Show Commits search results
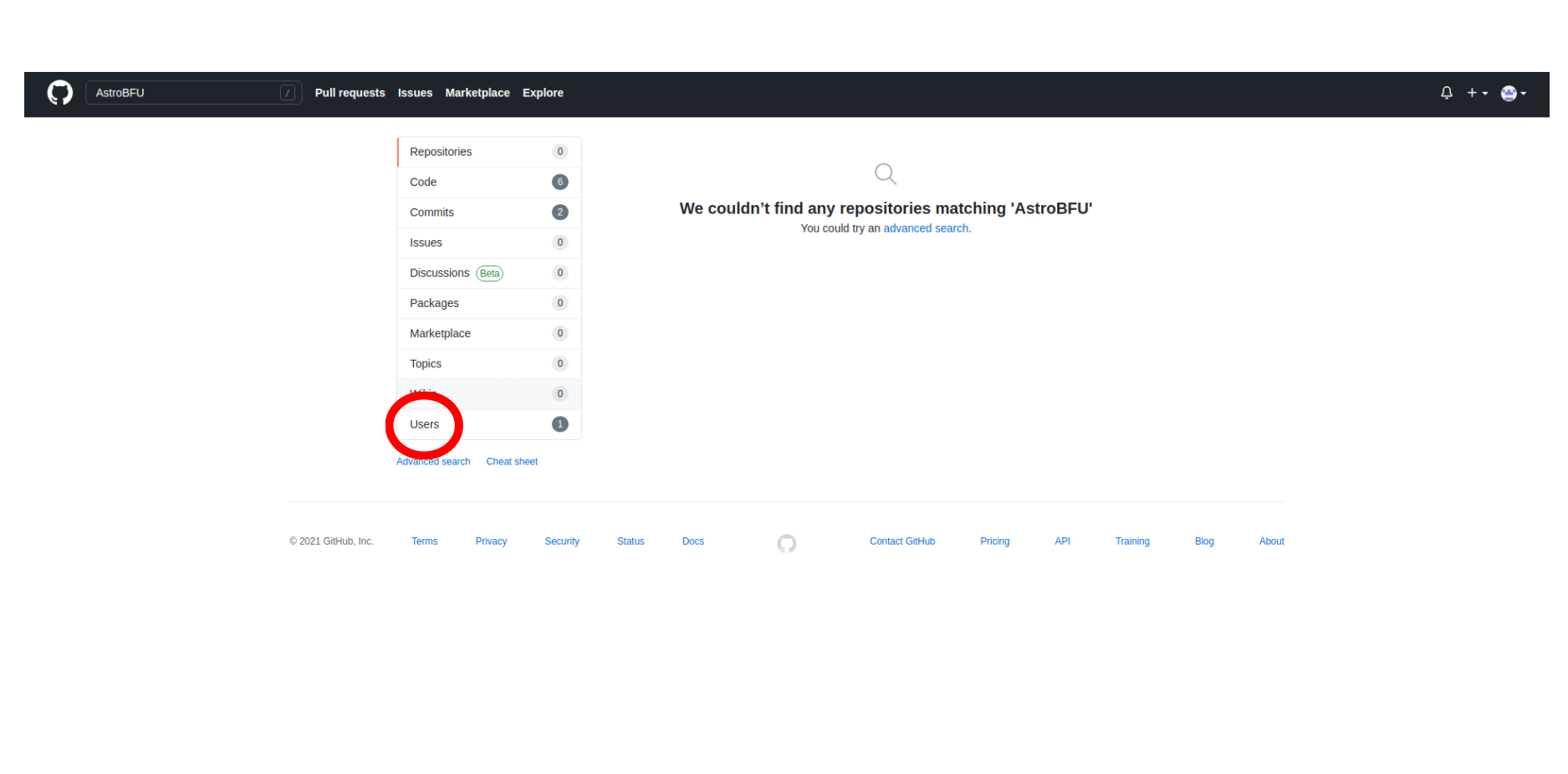This screenshot has height=774, width=1568. point(489,213)
